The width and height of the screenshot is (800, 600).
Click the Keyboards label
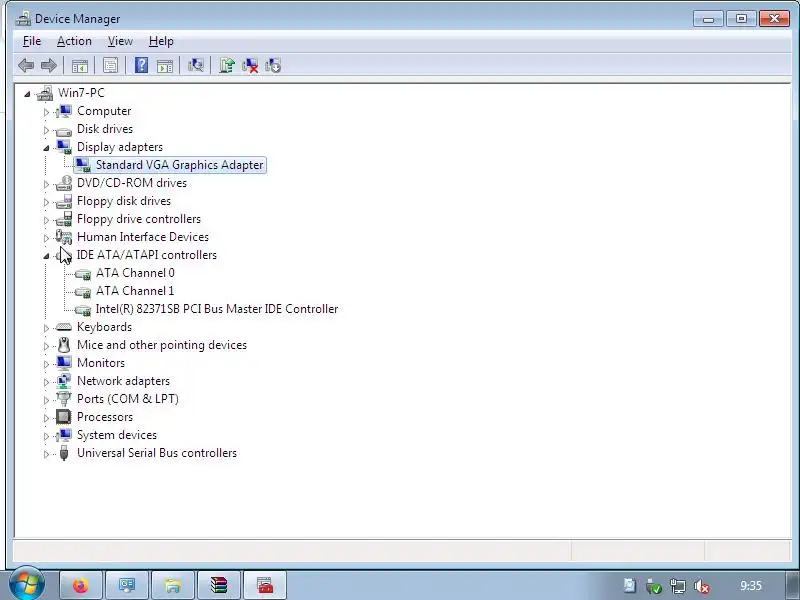click(x=105, y=327)
